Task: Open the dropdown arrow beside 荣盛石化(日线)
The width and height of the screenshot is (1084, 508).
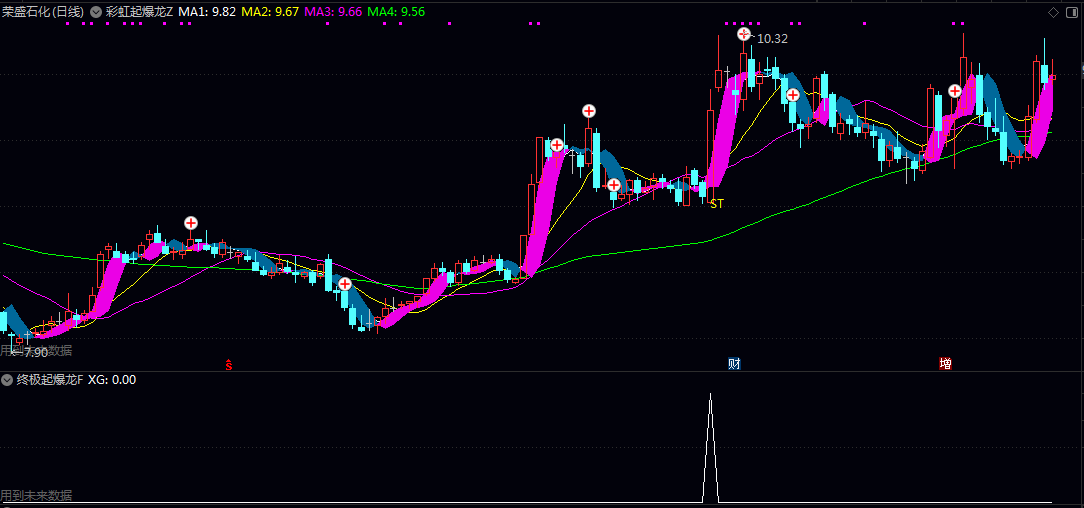Action: (x=95, y=12)
